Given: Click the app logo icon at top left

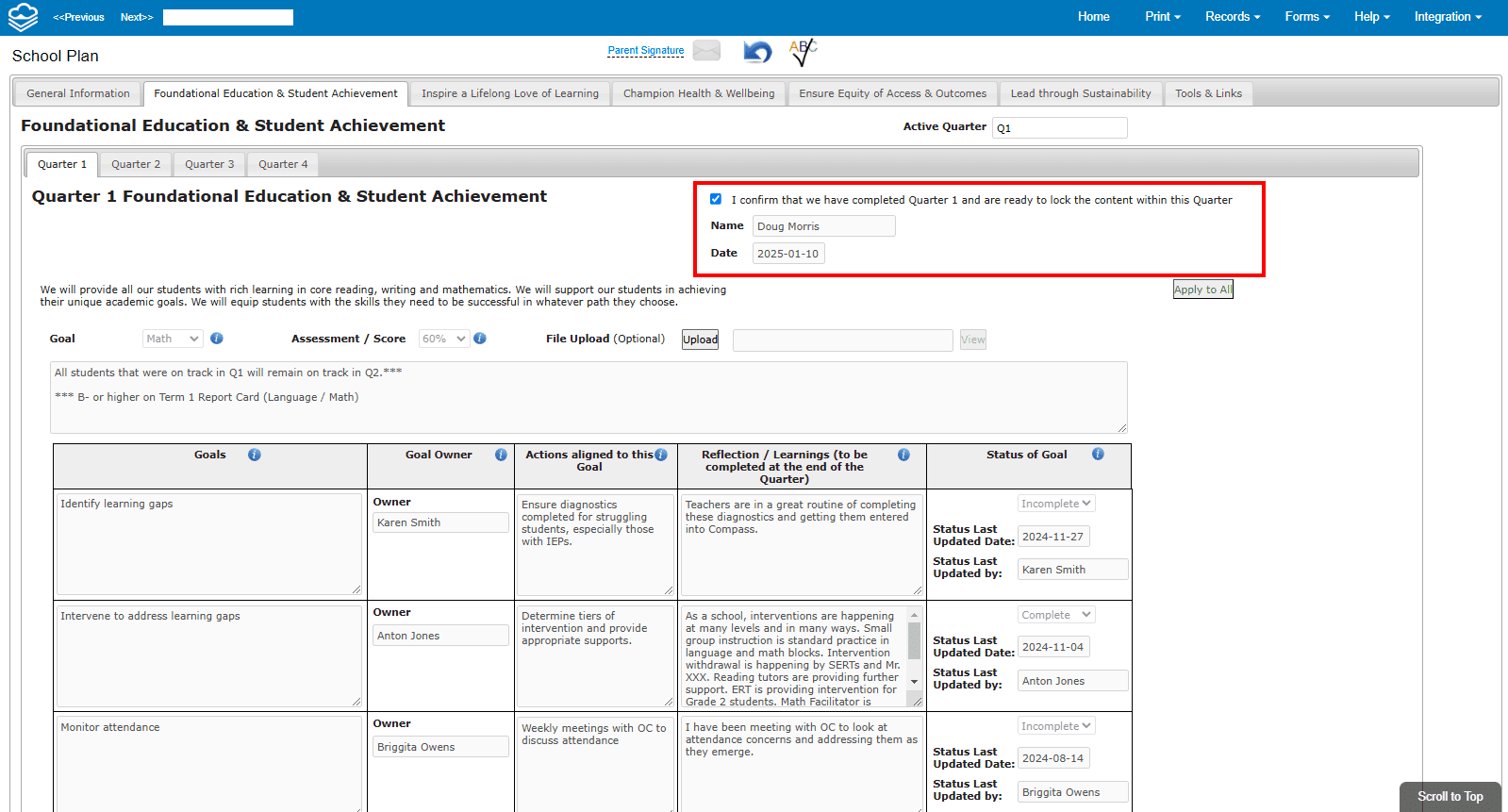Looking at the screenshot, I should [23, 17].
